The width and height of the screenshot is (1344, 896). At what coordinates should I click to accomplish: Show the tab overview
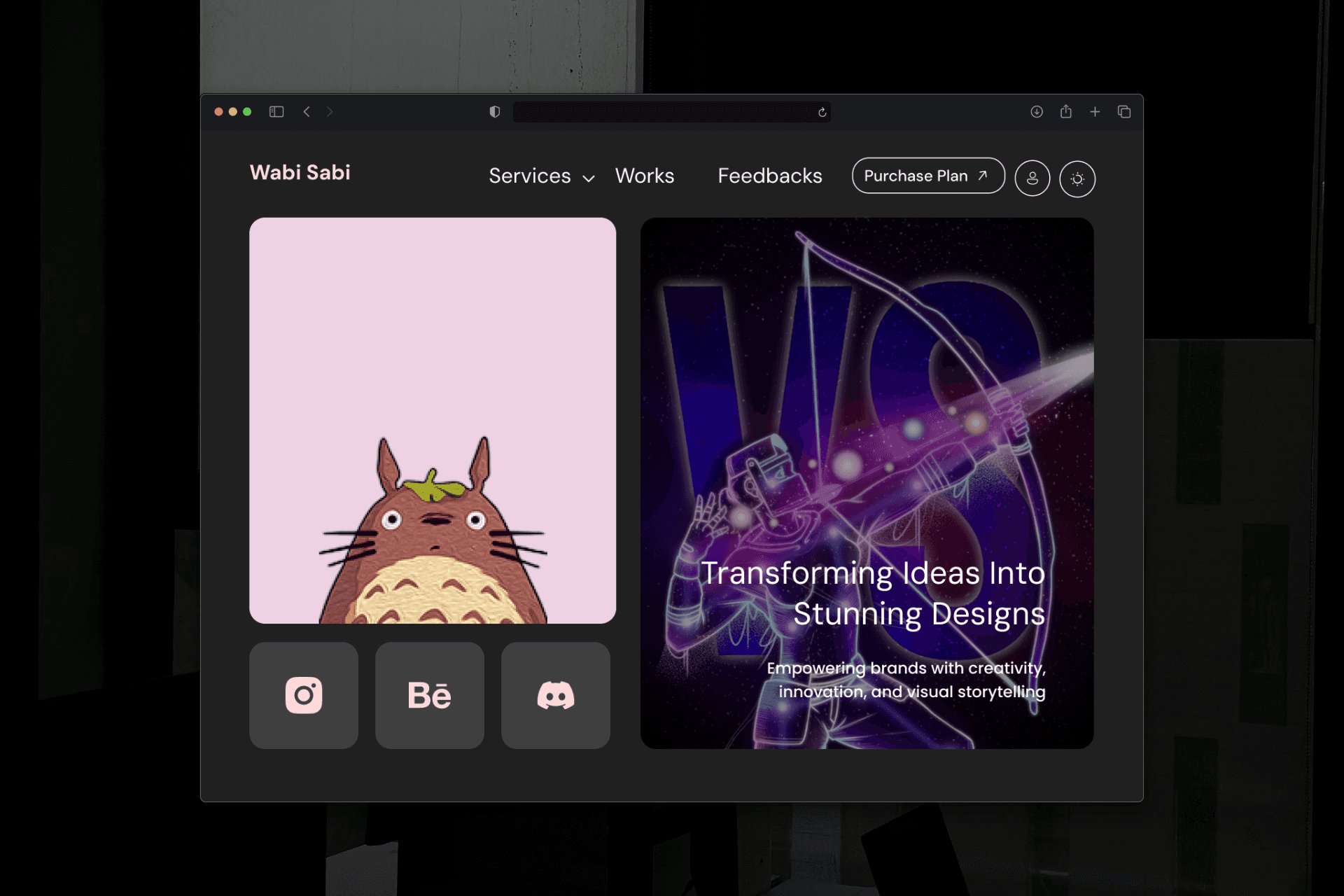click(1124, 112)
